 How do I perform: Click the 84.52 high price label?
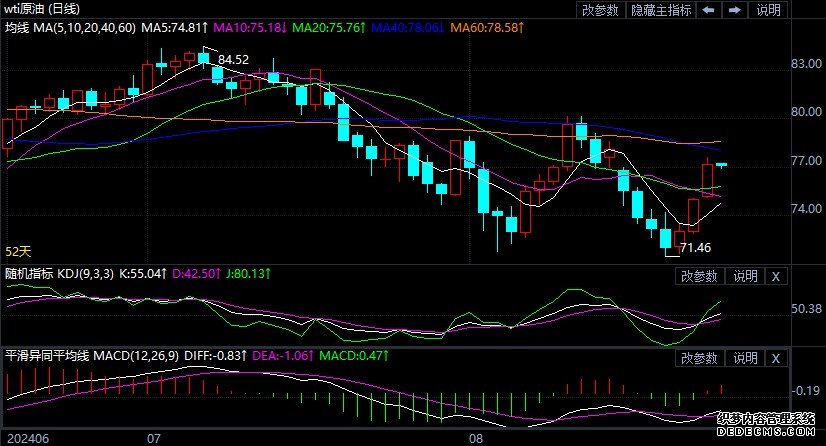click(233, 60)
